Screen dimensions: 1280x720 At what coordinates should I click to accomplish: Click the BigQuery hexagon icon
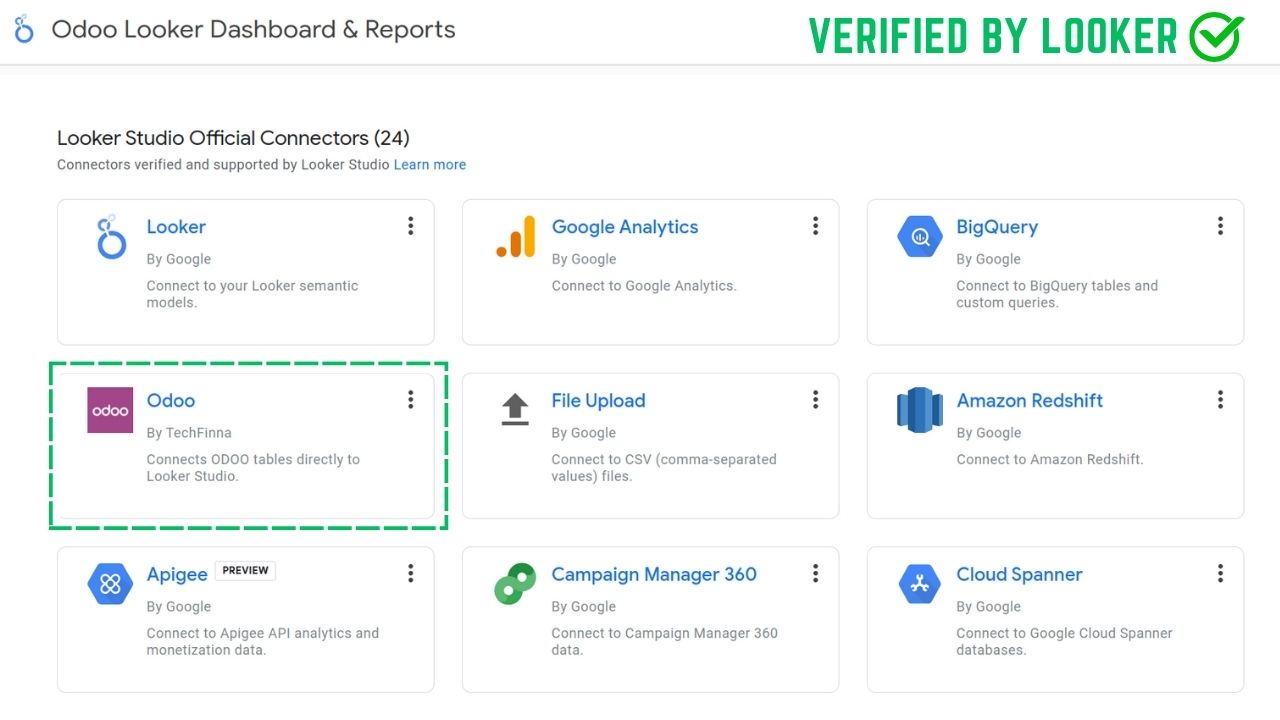pos(920,237)
